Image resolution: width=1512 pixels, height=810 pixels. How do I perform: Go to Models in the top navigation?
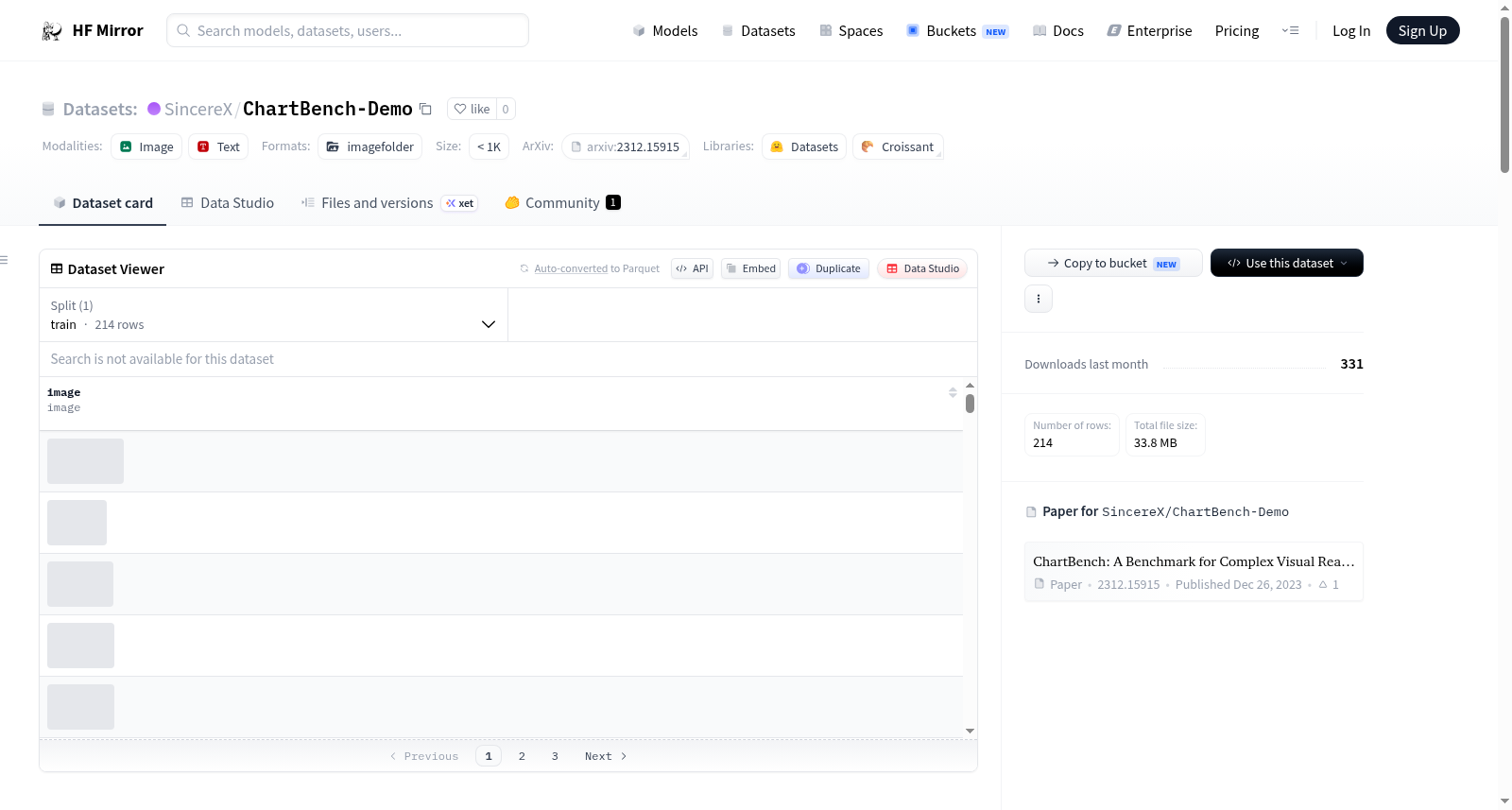(665, 31)
